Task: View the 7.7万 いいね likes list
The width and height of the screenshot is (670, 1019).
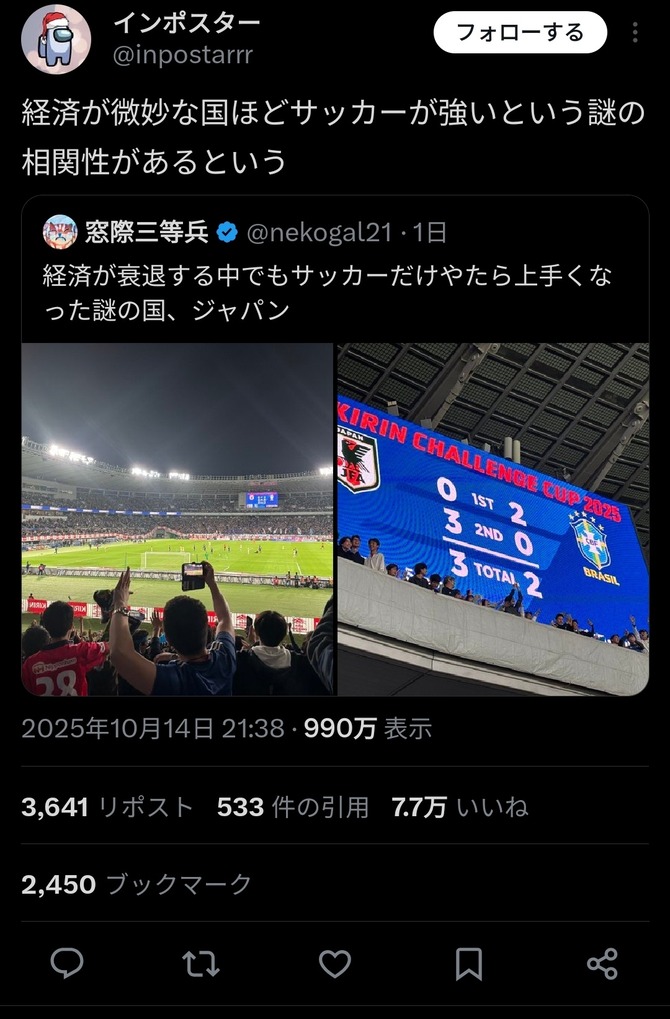Action: 460,807
